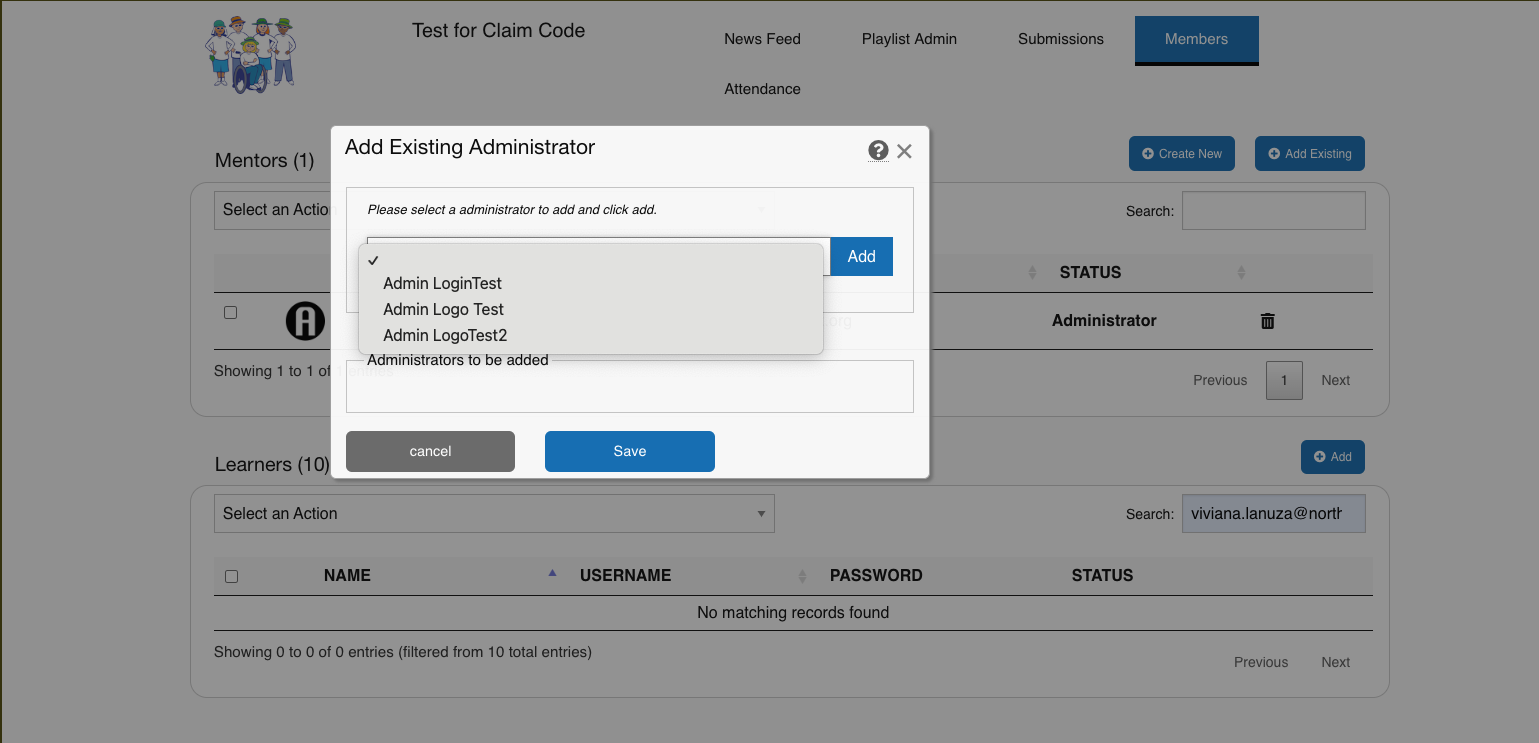Click the group logo image
This screenshot has width=1539, height=743.
pyautogui.click(x=251, y=54)
